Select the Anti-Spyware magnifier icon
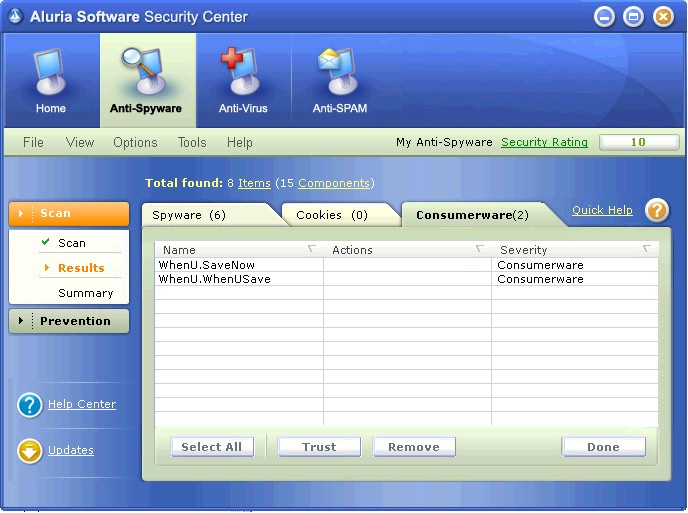The width and height of the screenshot is (688, 513). pyautogui.click(x=145, y=72)
